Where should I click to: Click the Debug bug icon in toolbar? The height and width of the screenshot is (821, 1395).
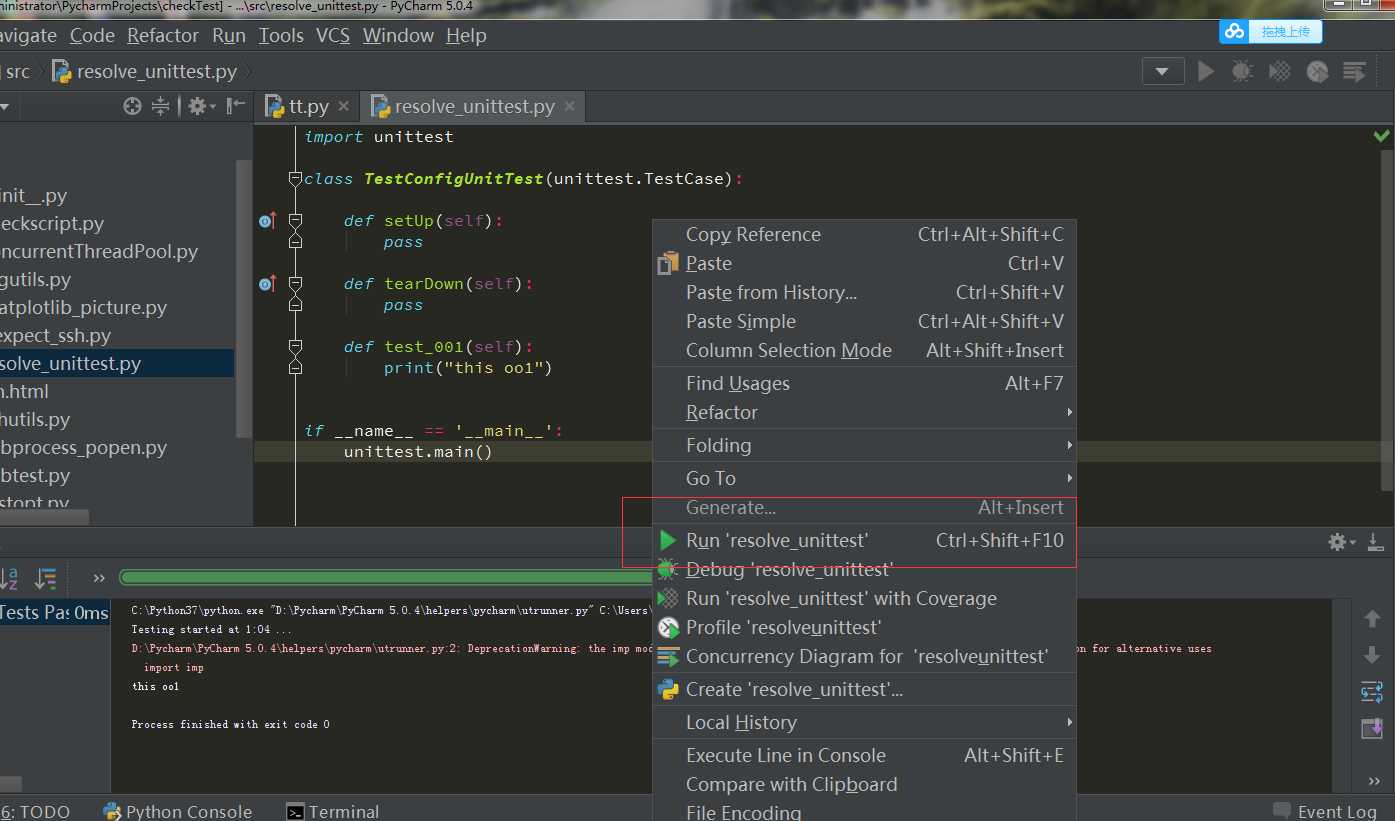pos(1242,71)
